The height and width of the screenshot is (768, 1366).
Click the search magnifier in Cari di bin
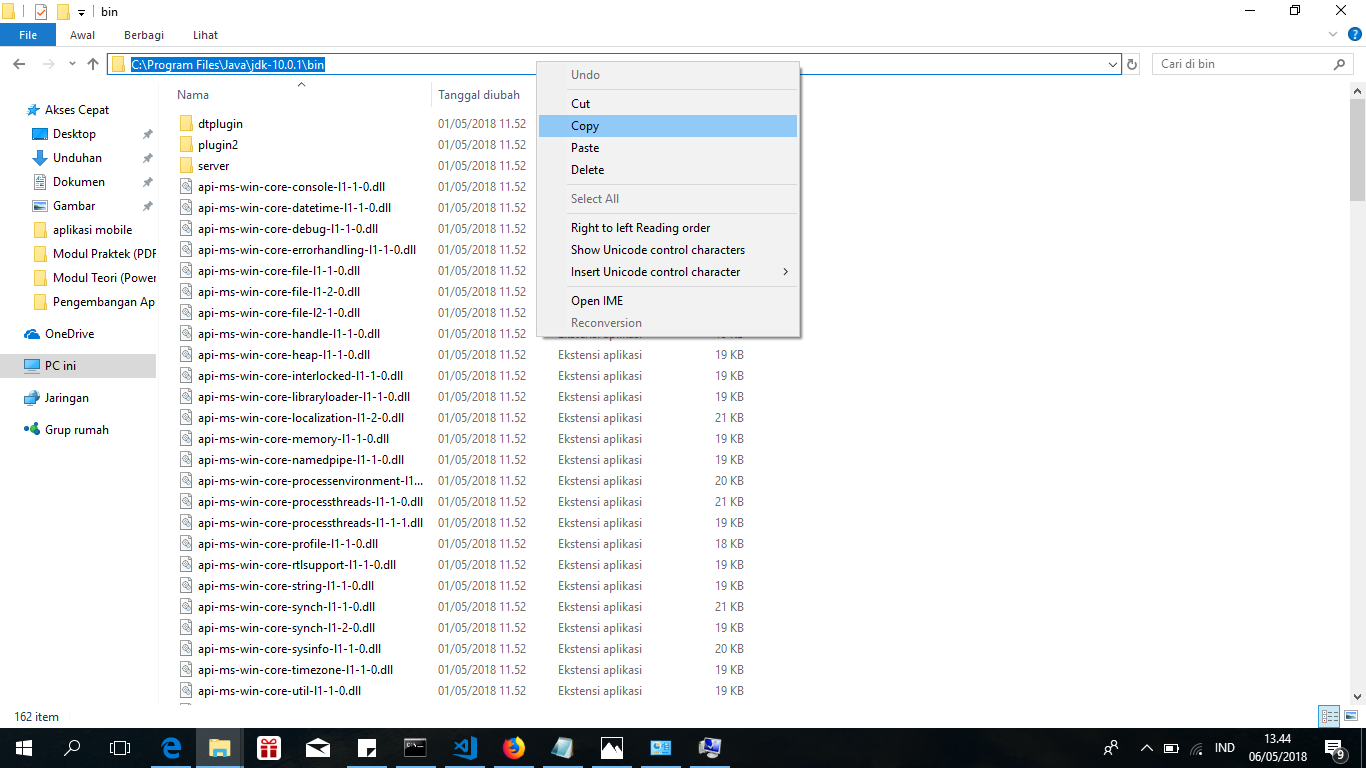pyautogui.click(x=1340, y=63)
